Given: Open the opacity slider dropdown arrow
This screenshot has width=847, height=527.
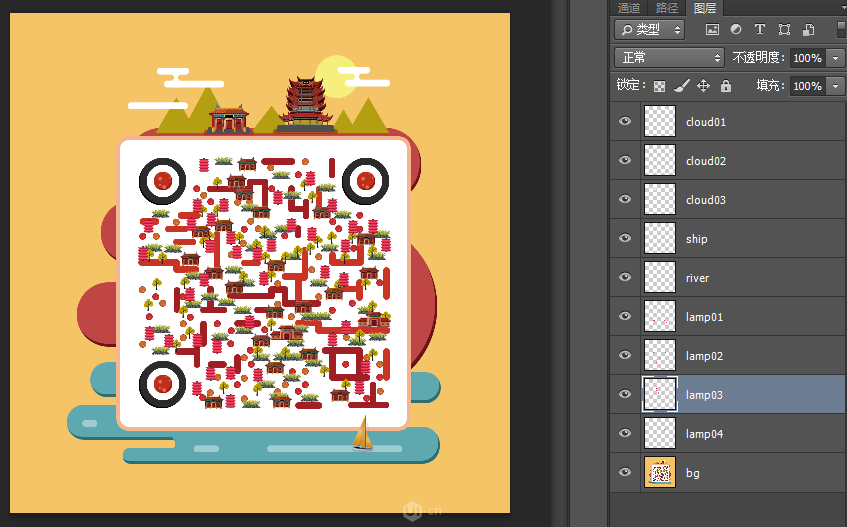Looking at the screenshot, I should [836, 58].
